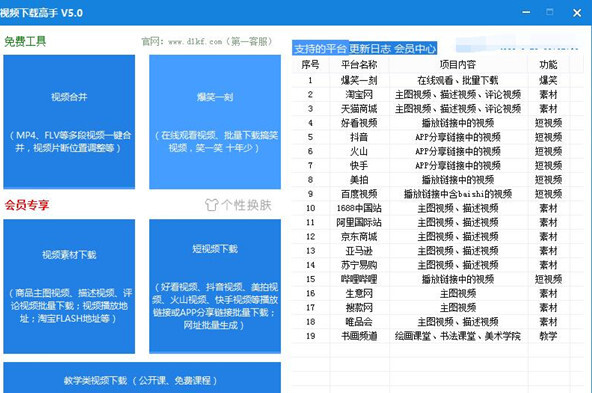Select the 快手 platform cell
This screenshot has width=592, height=393.
pos(359,165)
